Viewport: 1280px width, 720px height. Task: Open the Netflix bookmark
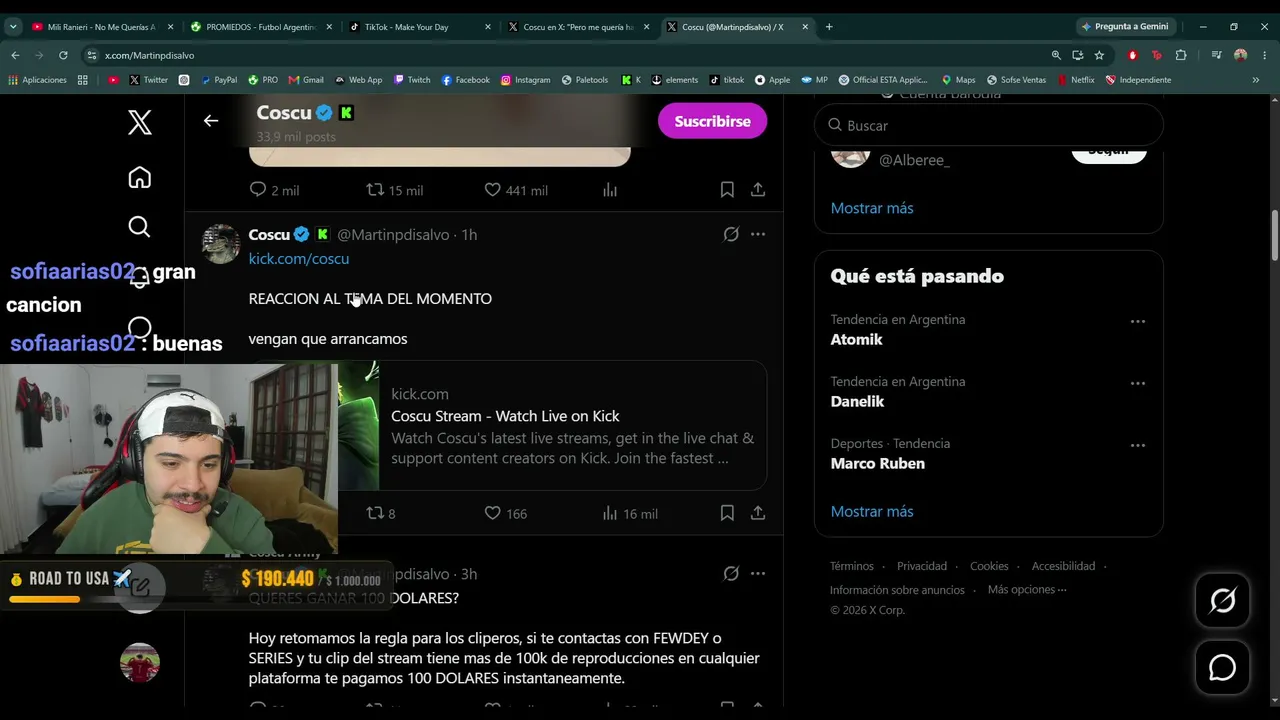(x=1076, y=80)
